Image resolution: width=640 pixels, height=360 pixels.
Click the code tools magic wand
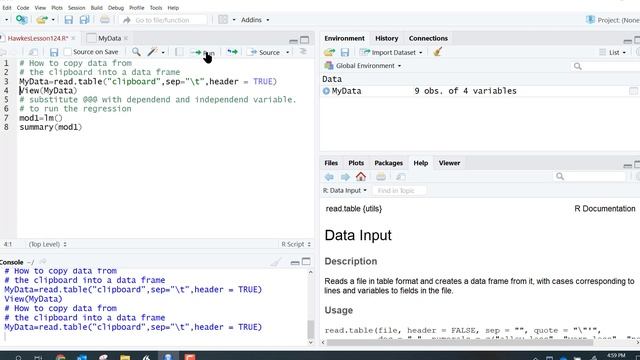[x=152, y=52]
